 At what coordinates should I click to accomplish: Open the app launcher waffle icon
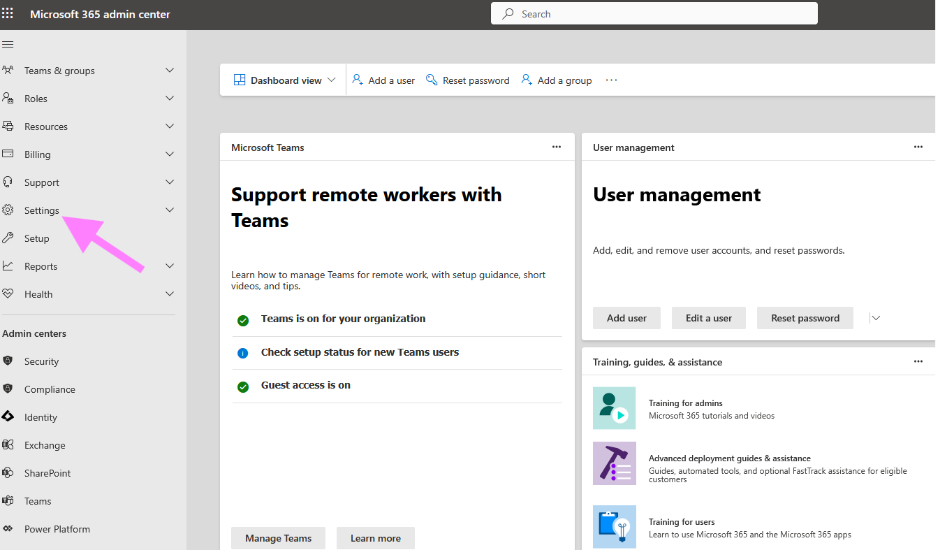click(8, 14)
